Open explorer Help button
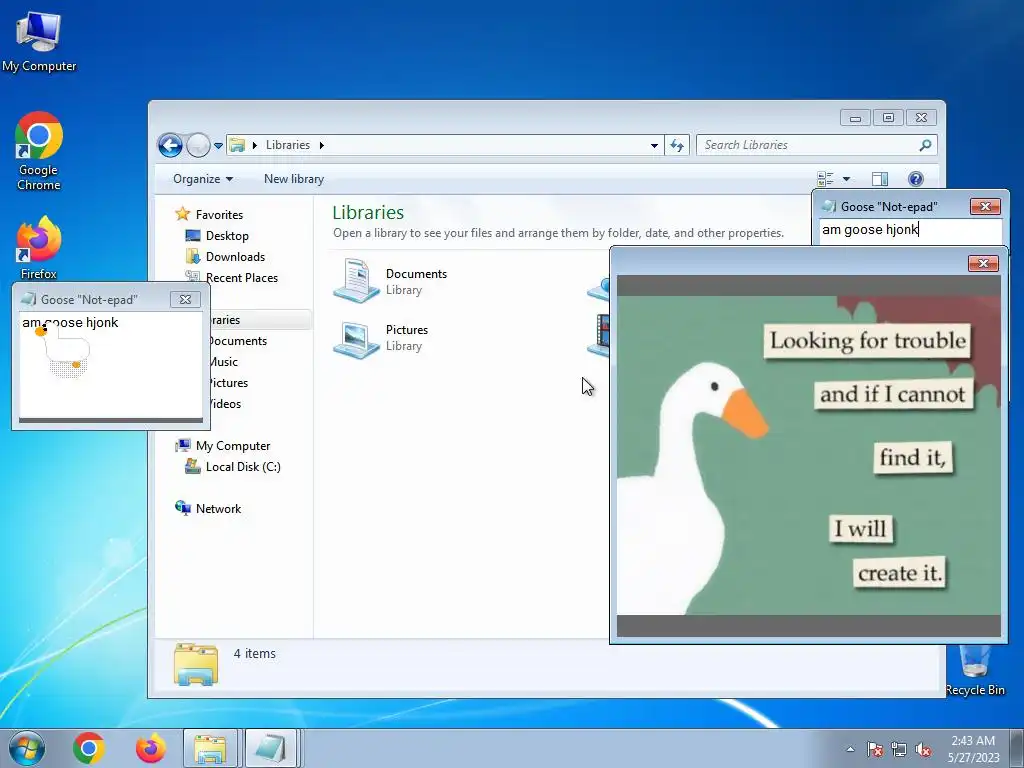 (x=916, y=179)
